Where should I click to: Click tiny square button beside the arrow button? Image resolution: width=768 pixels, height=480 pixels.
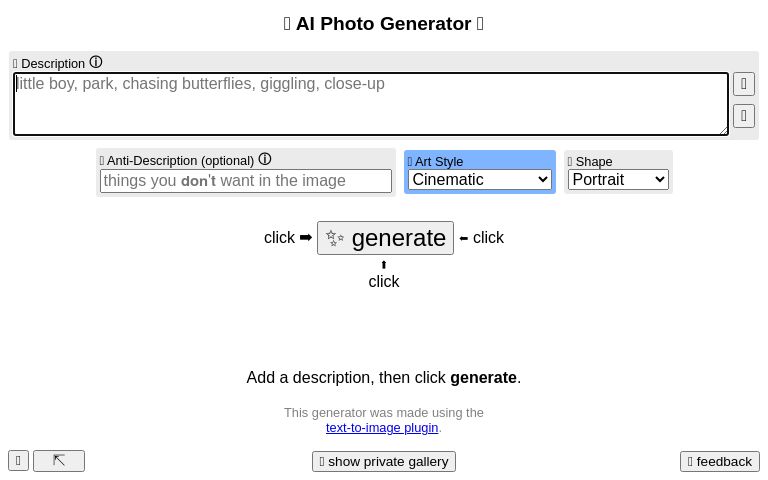click(18, 461)
